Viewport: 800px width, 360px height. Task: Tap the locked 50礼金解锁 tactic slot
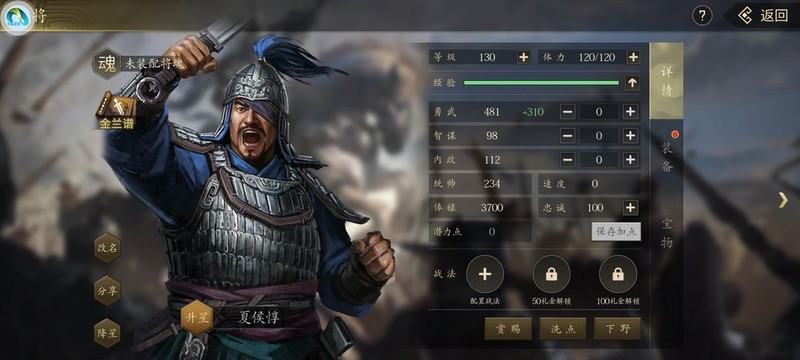pyautogui.click(x=552, y=274)
